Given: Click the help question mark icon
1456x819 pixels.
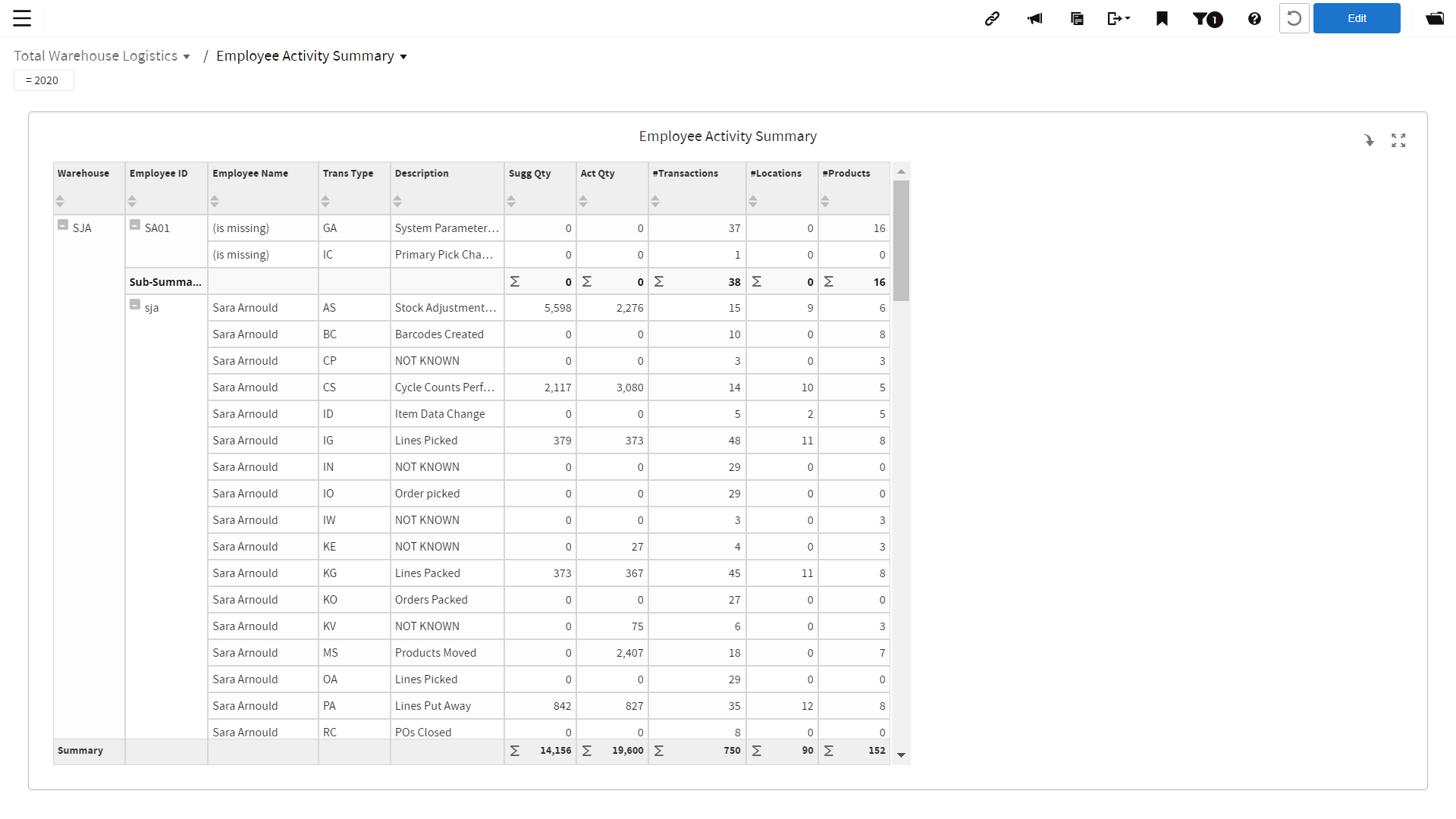Looking at the screenshot, I should [x=1254, y=18].
